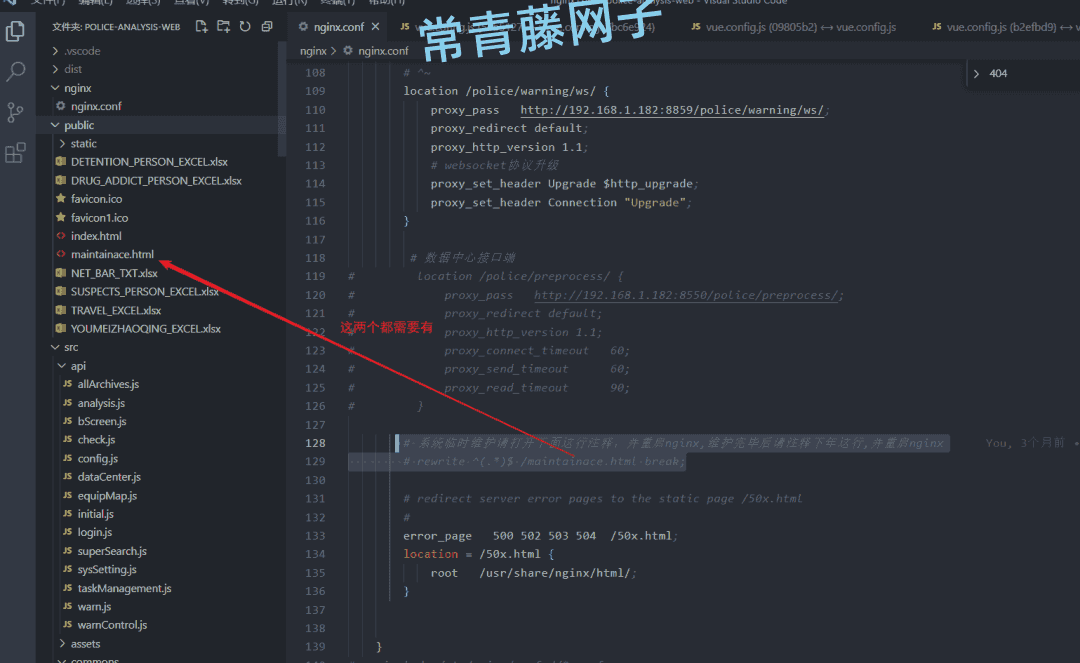This screenshot has width=1080, height=663.
Task: Click the explorer panel scrollbar
Action: 281,100
